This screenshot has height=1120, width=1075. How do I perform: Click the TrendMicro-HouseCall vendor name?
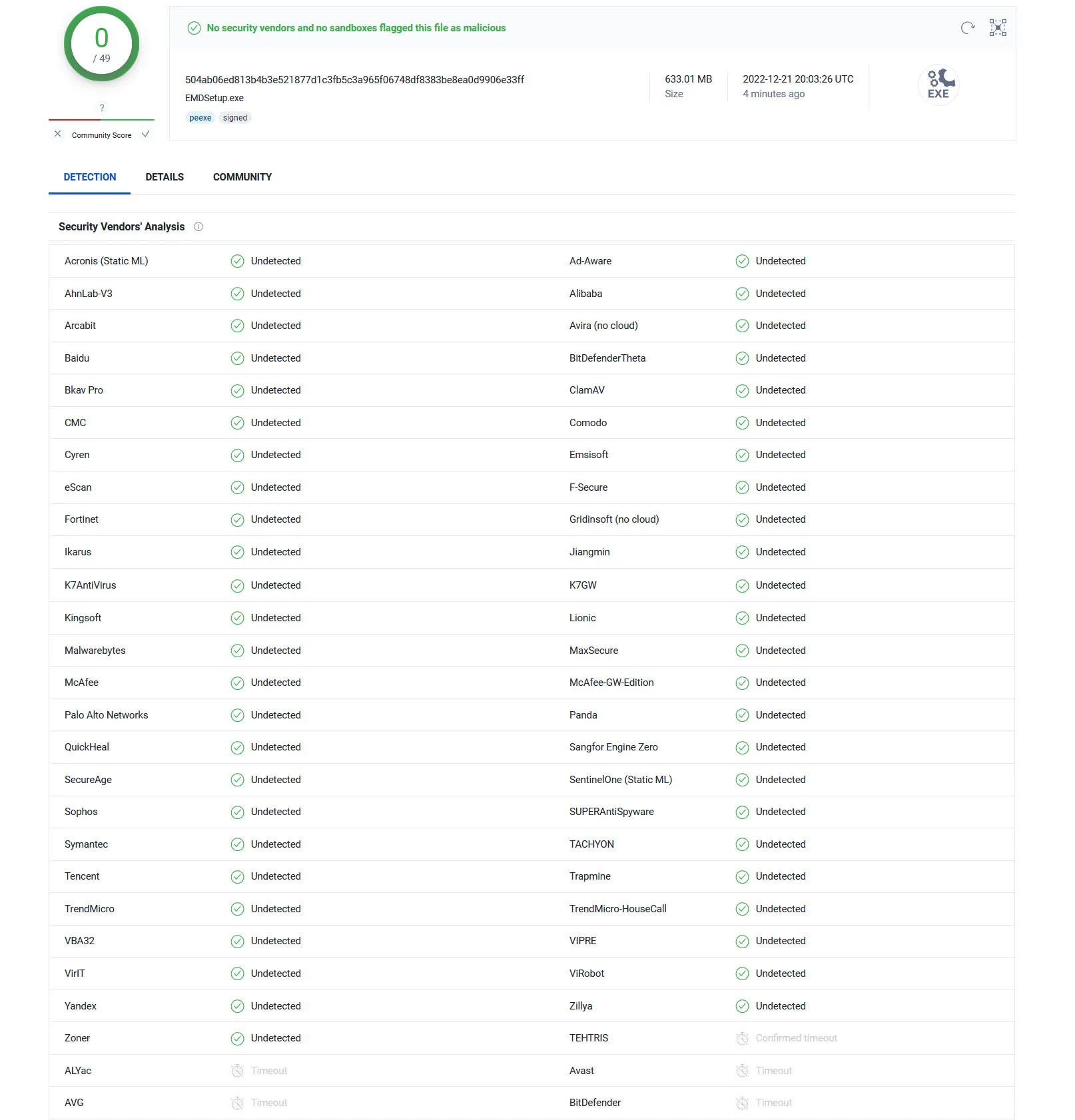click(x=618, y=909)
